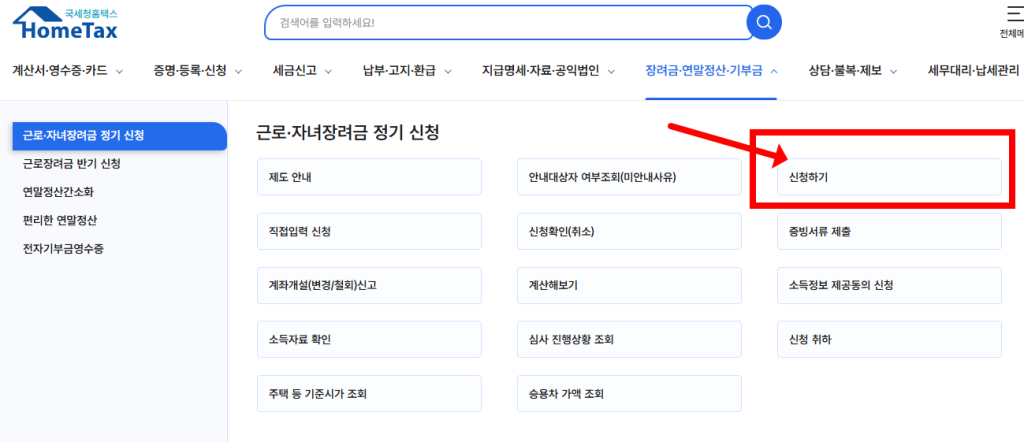Open 계산해보기 calculator link
The height and width of the screenshot is (442, 1024).
(628, 285)
